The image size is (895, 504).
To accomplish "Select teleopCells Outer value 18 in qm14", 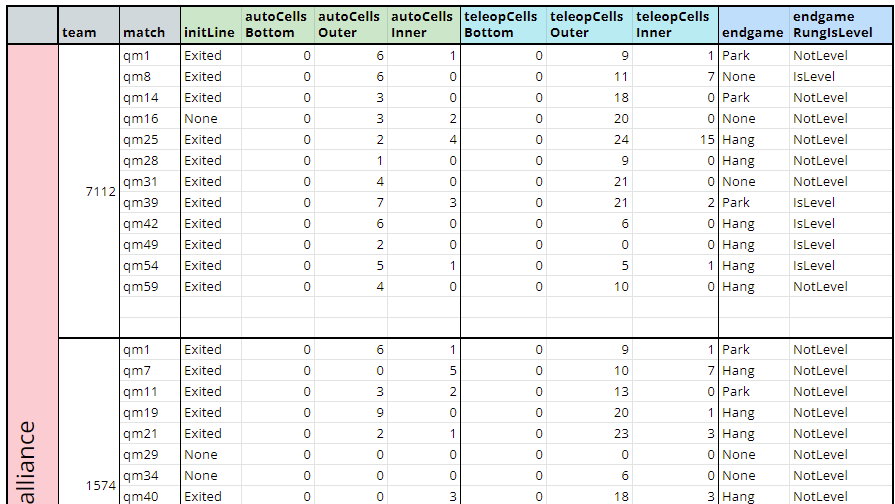I will pyautogui.click(x=589, y=98).
